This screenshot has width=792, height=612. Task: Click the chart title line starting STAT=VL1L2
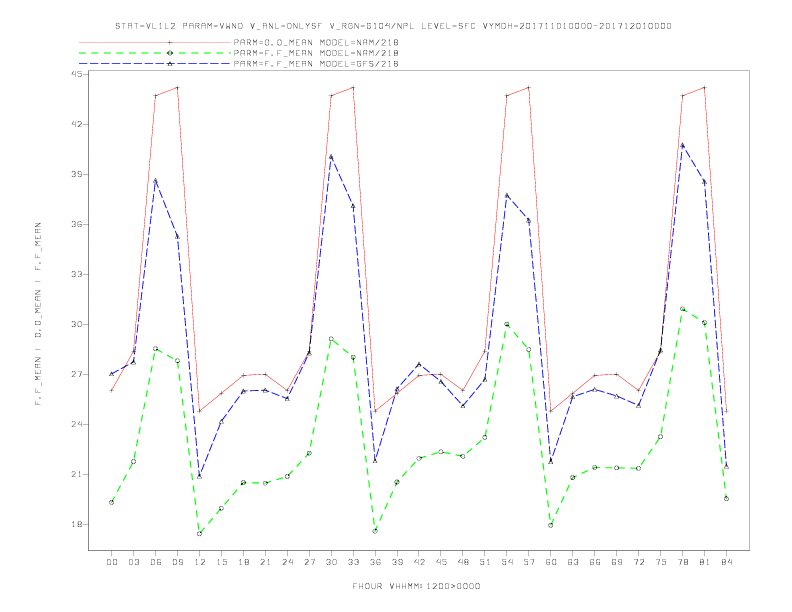(x=393, y=26)
